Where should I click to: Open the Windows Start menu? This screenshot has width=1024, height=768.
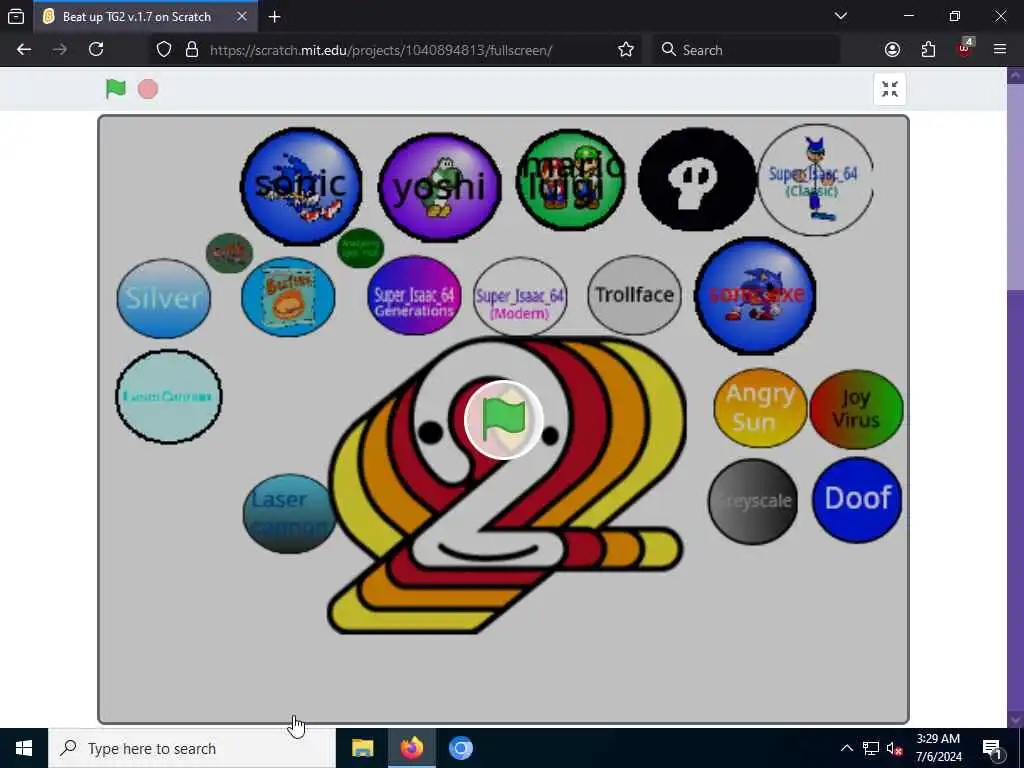24,748
